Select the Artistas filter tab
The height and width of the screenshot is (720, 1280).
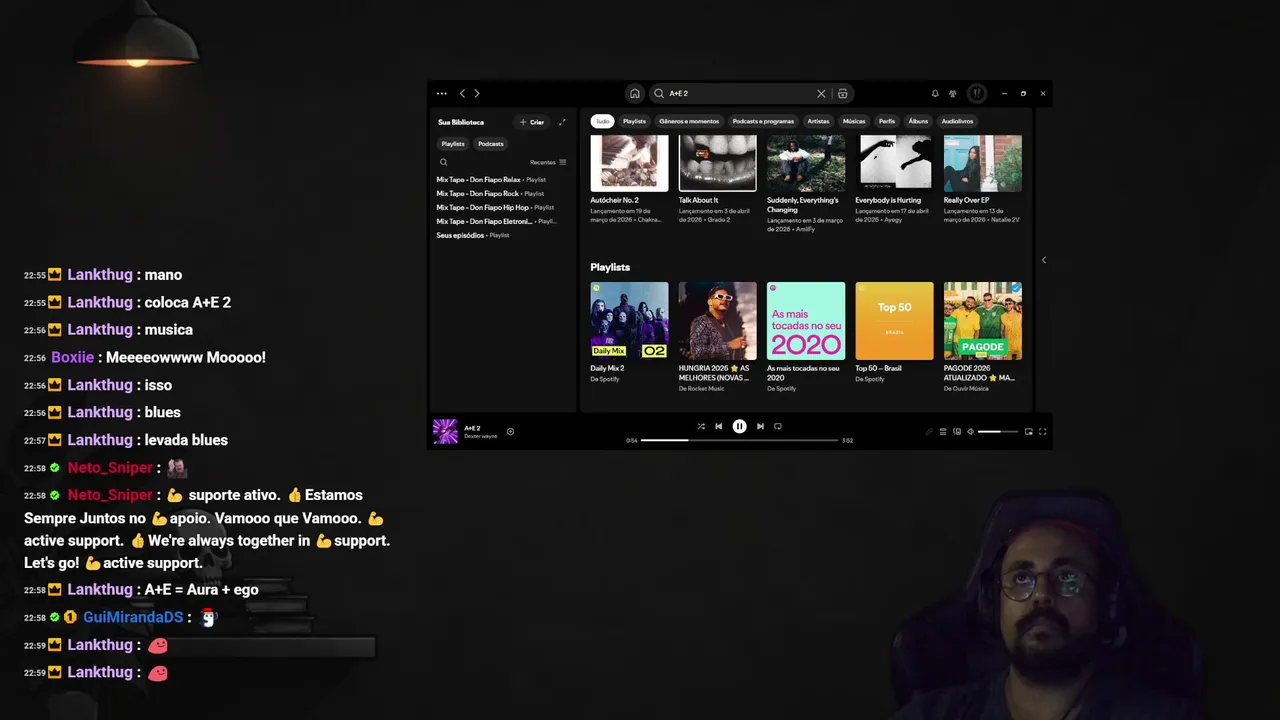coord(818,121)
